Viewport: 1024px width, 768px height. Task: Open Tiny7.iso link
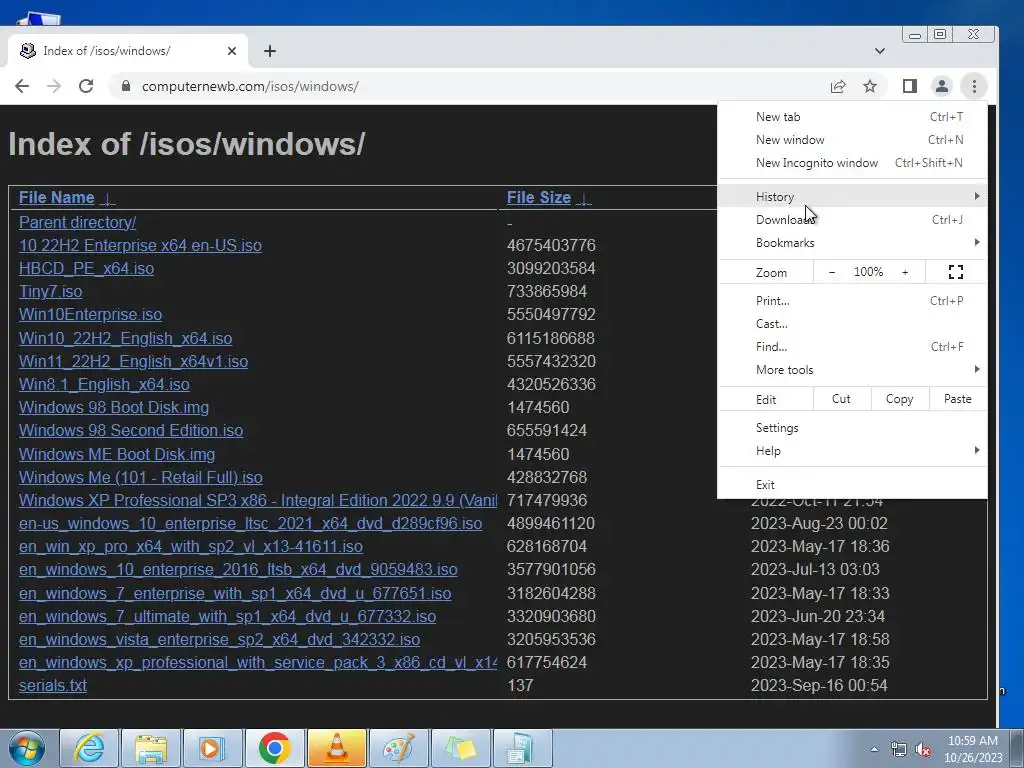click(x=50, y=291)
